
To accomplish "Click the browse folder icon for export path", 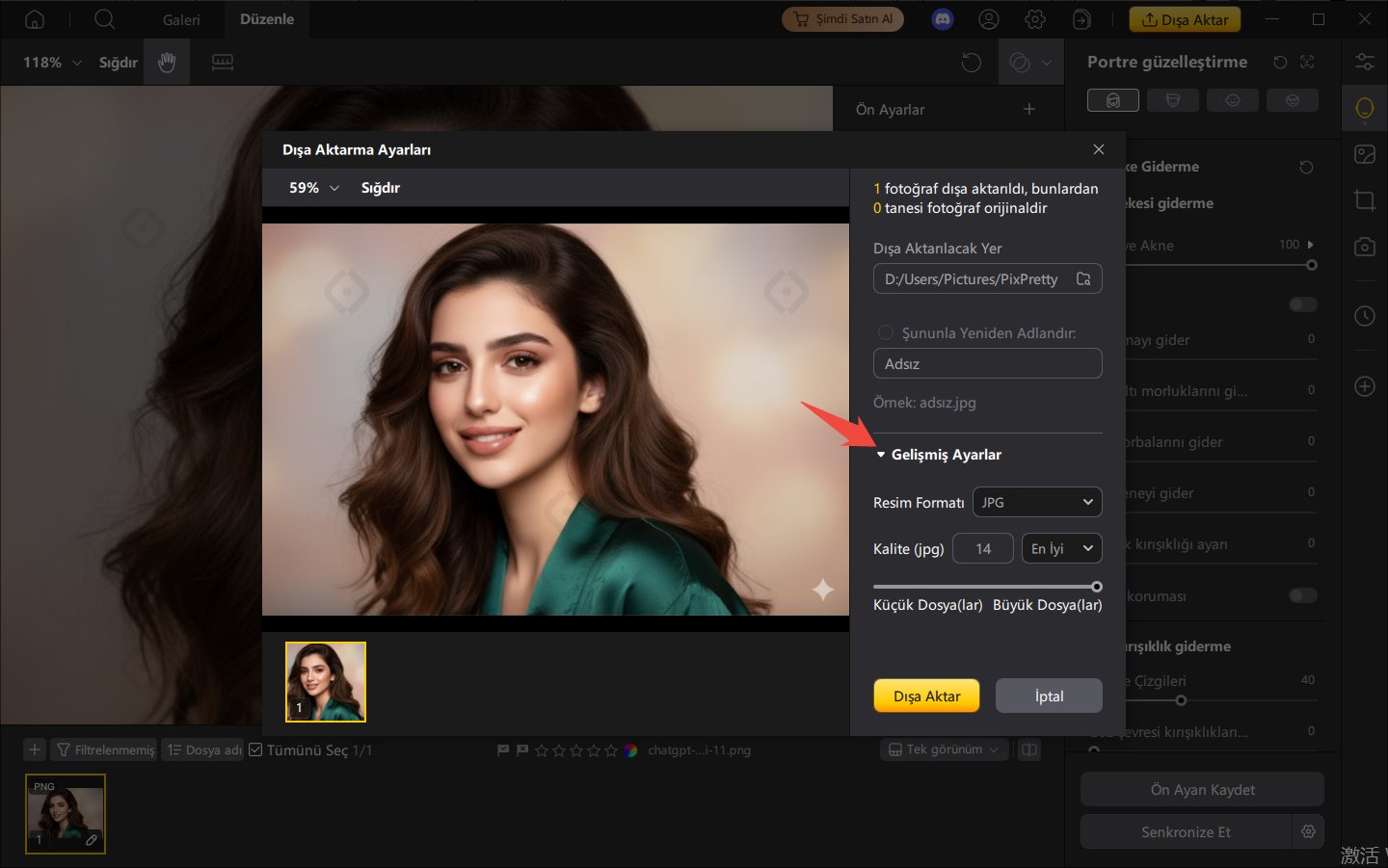I will coord(1083,279).
